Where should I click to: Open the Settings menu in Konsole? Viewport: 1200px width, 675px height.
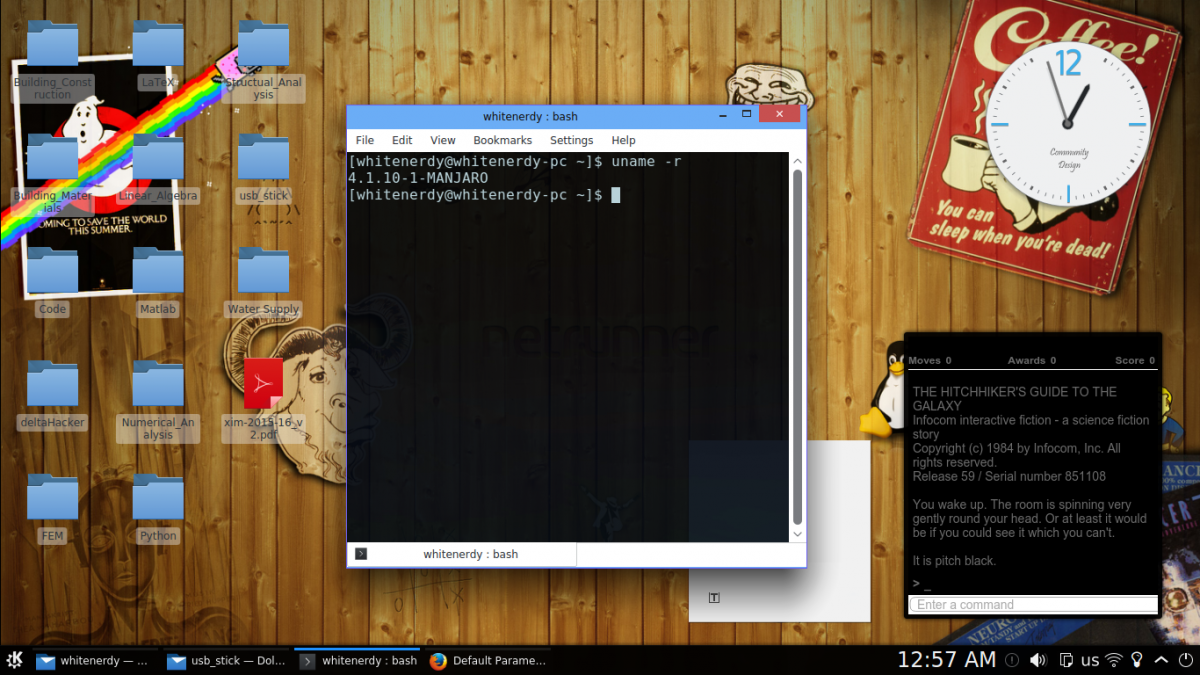coord(572,140)
